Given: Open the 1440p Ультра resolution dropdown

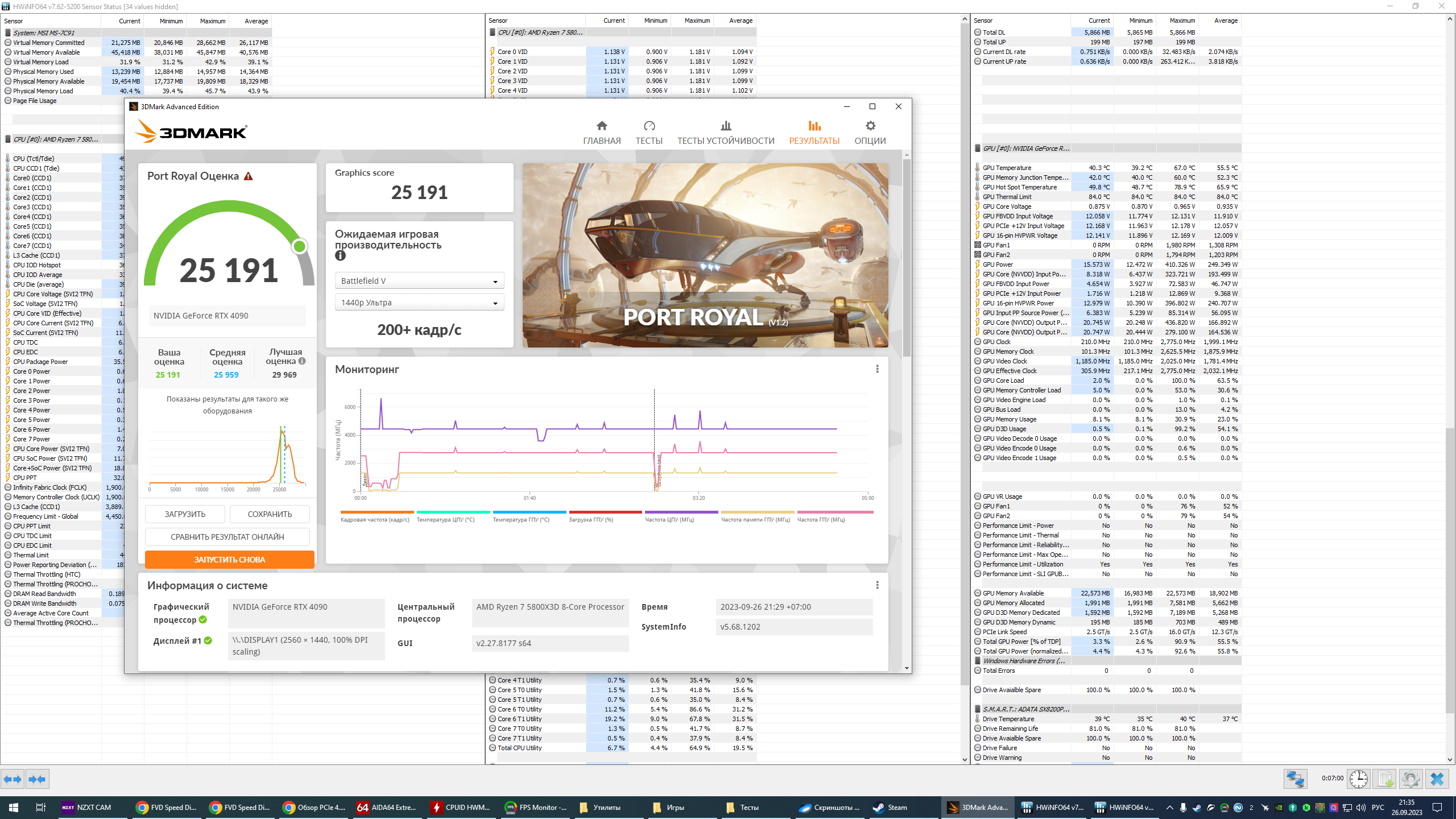Looking at the screenshot, I should 419,303.
